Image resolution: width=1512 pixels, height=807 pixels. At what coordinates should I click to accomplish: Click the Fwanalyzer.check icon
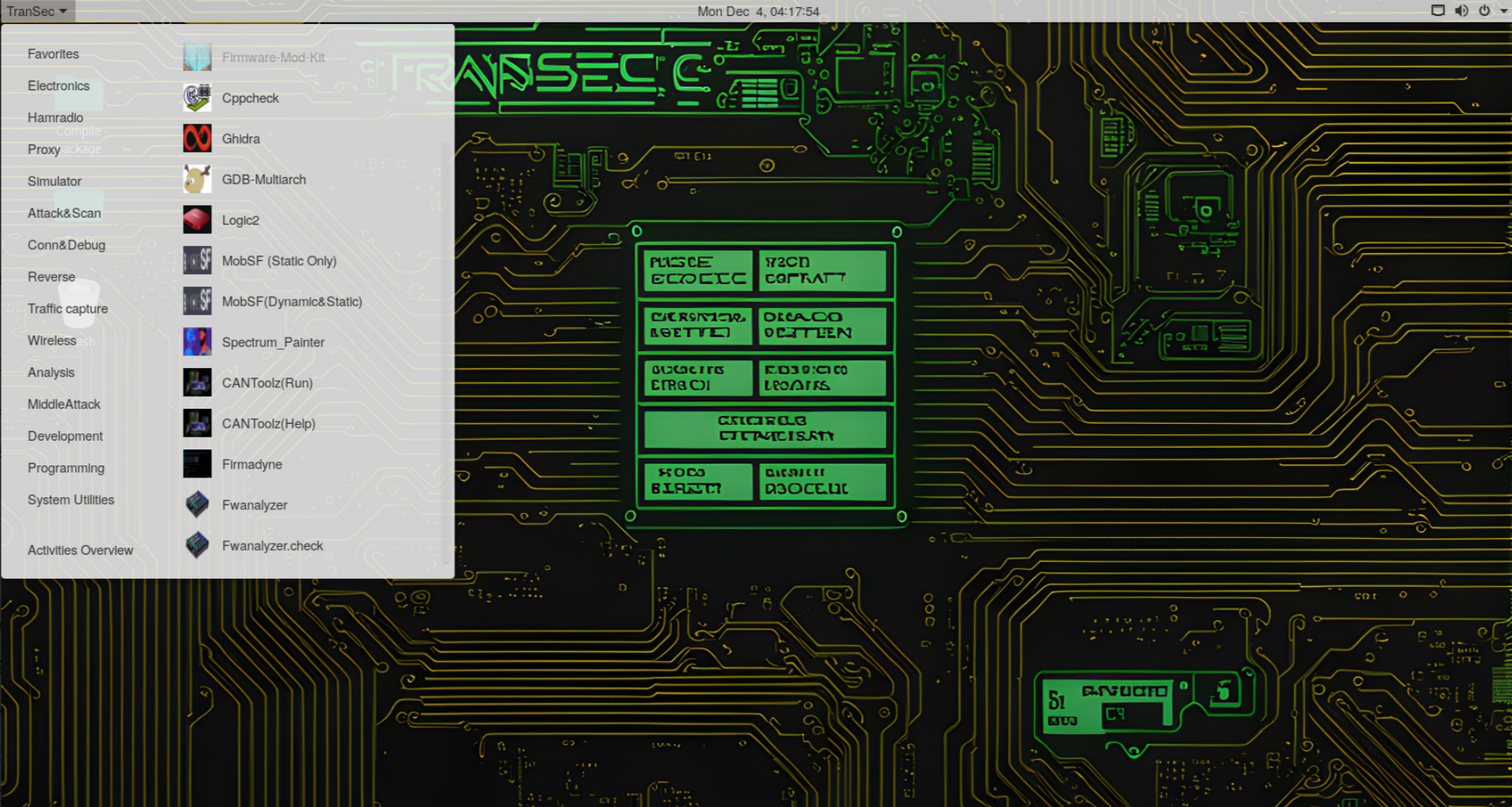pos(197,546)
